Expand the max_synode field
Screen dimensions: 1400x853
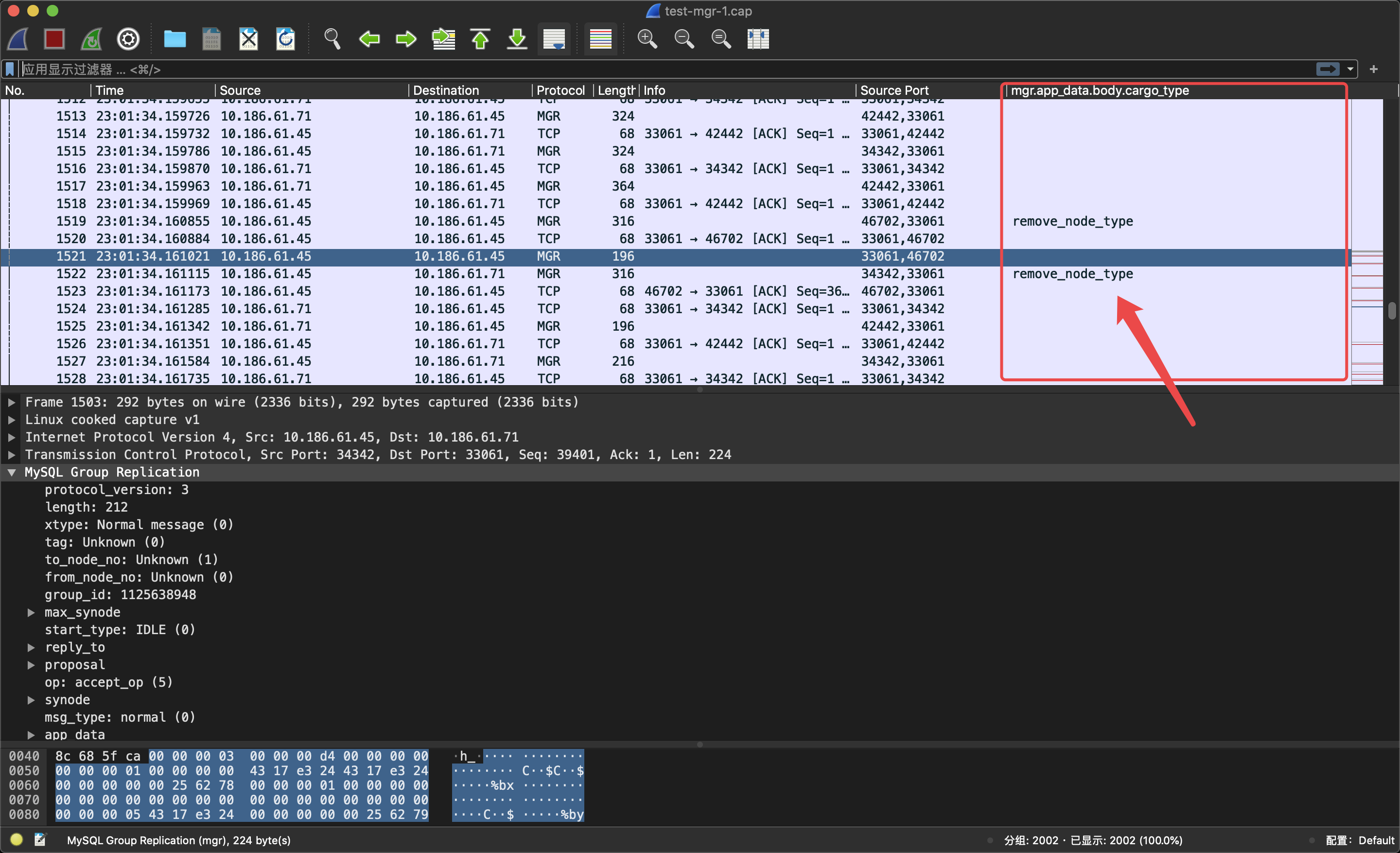[x=31, y=612]
